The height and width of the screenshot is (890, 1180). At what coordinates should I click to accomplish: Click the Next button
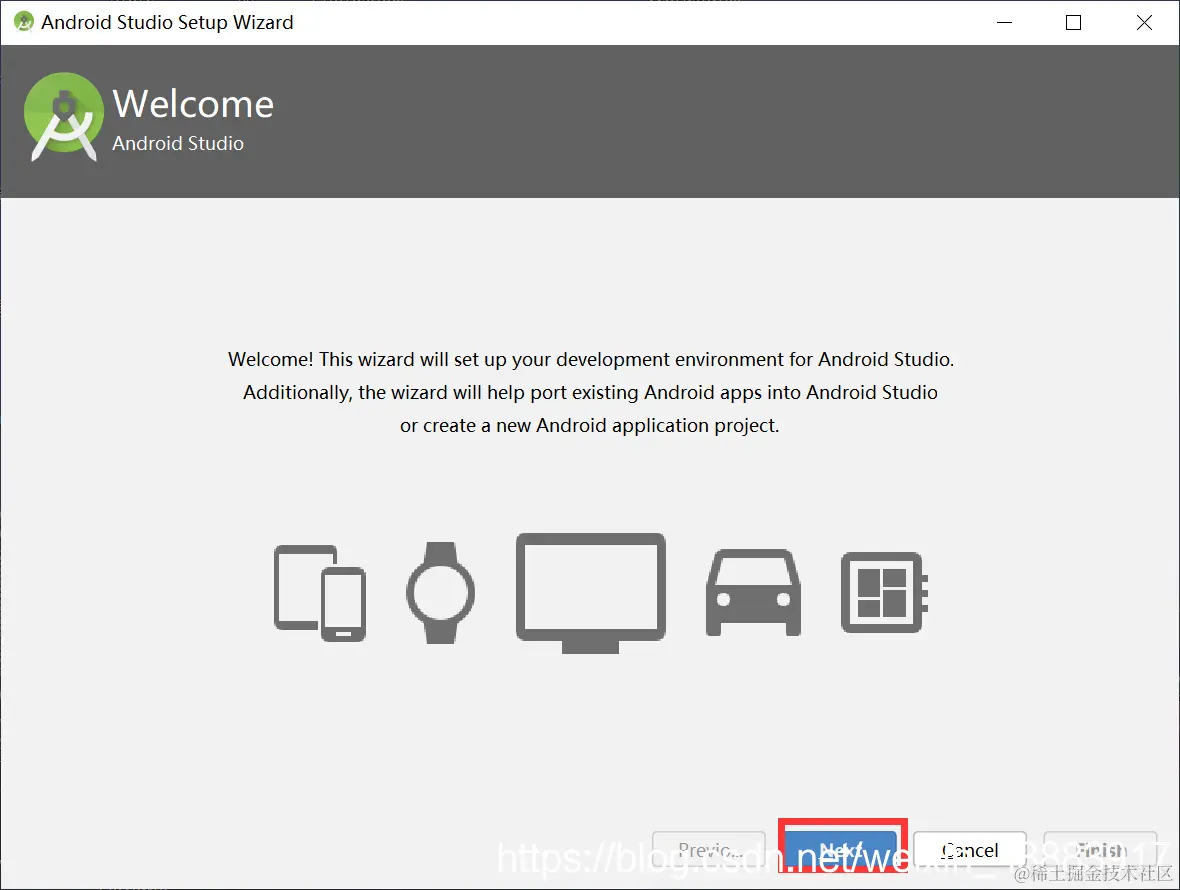click(842, 850)
